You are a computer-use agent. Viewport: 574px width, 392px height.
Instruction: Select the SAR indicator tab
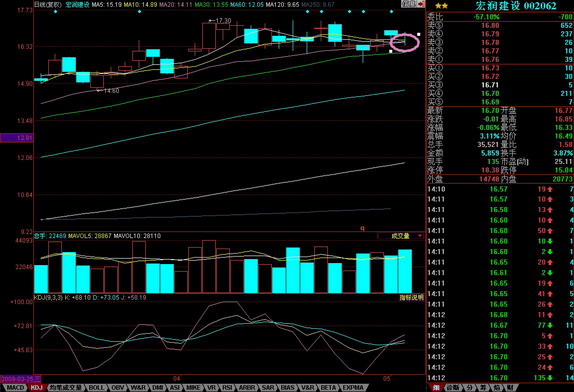[x=268, y=388]
